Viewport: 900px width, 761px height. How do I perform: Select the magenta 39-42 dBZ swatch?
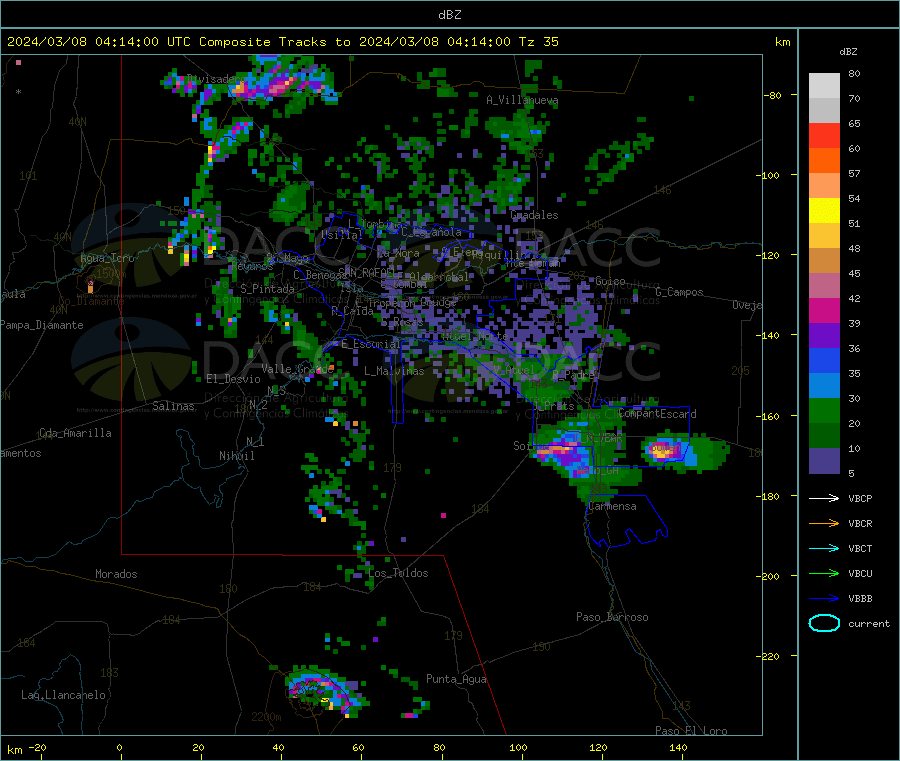pyautogui.click(x=824, y=310)
